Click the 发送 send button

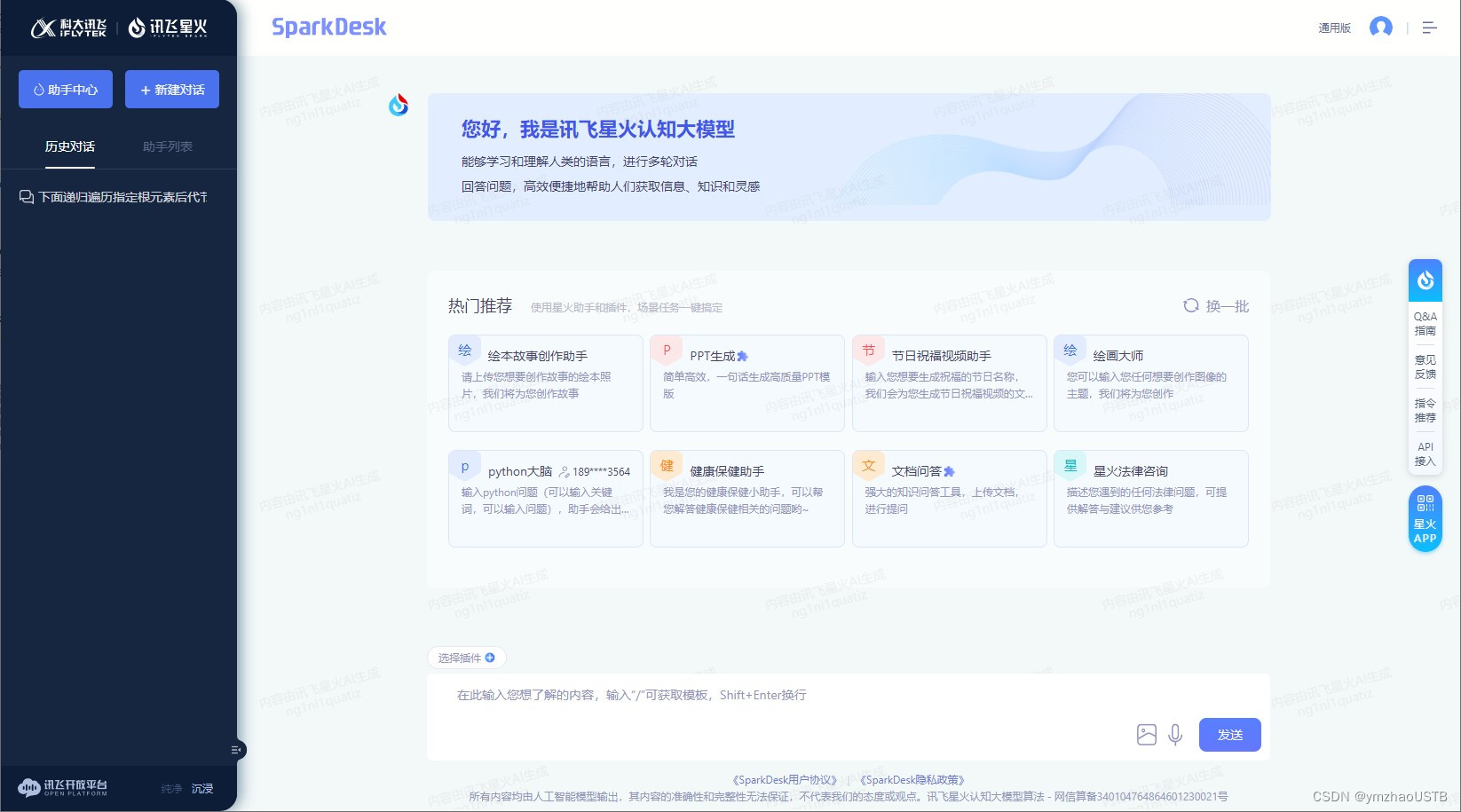1229,735
